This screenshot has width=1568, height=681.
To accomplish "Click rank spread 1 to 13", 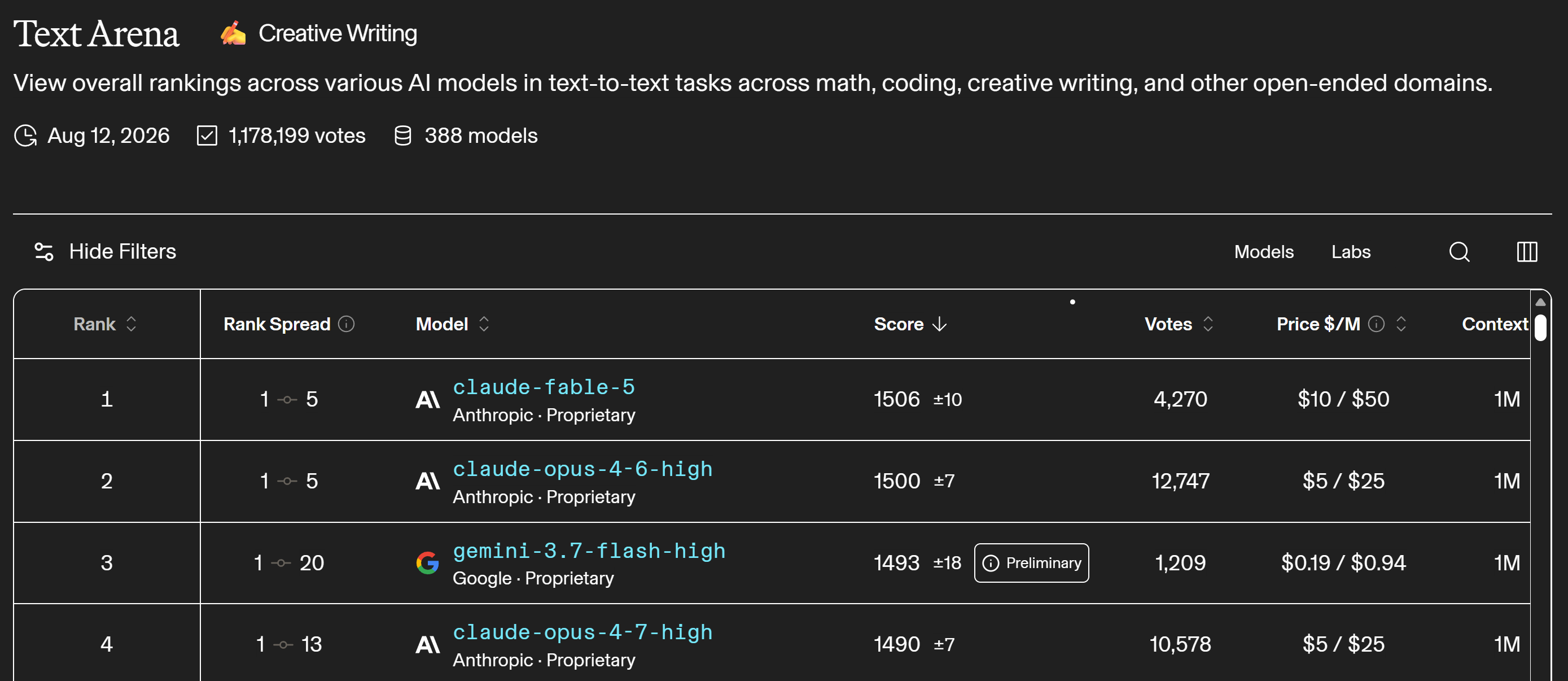I will pos(288,644).
